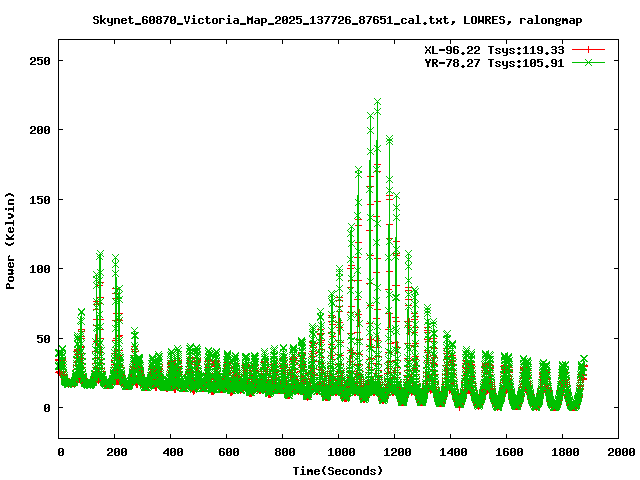The image size is (640, 480).
Task: Click the red line sample in the legend
Action: click(x=588, y=50)
